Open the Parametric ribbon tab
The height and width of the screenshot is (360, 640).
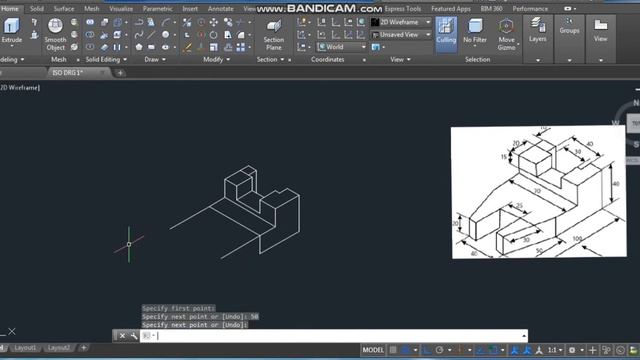[158, 9]
